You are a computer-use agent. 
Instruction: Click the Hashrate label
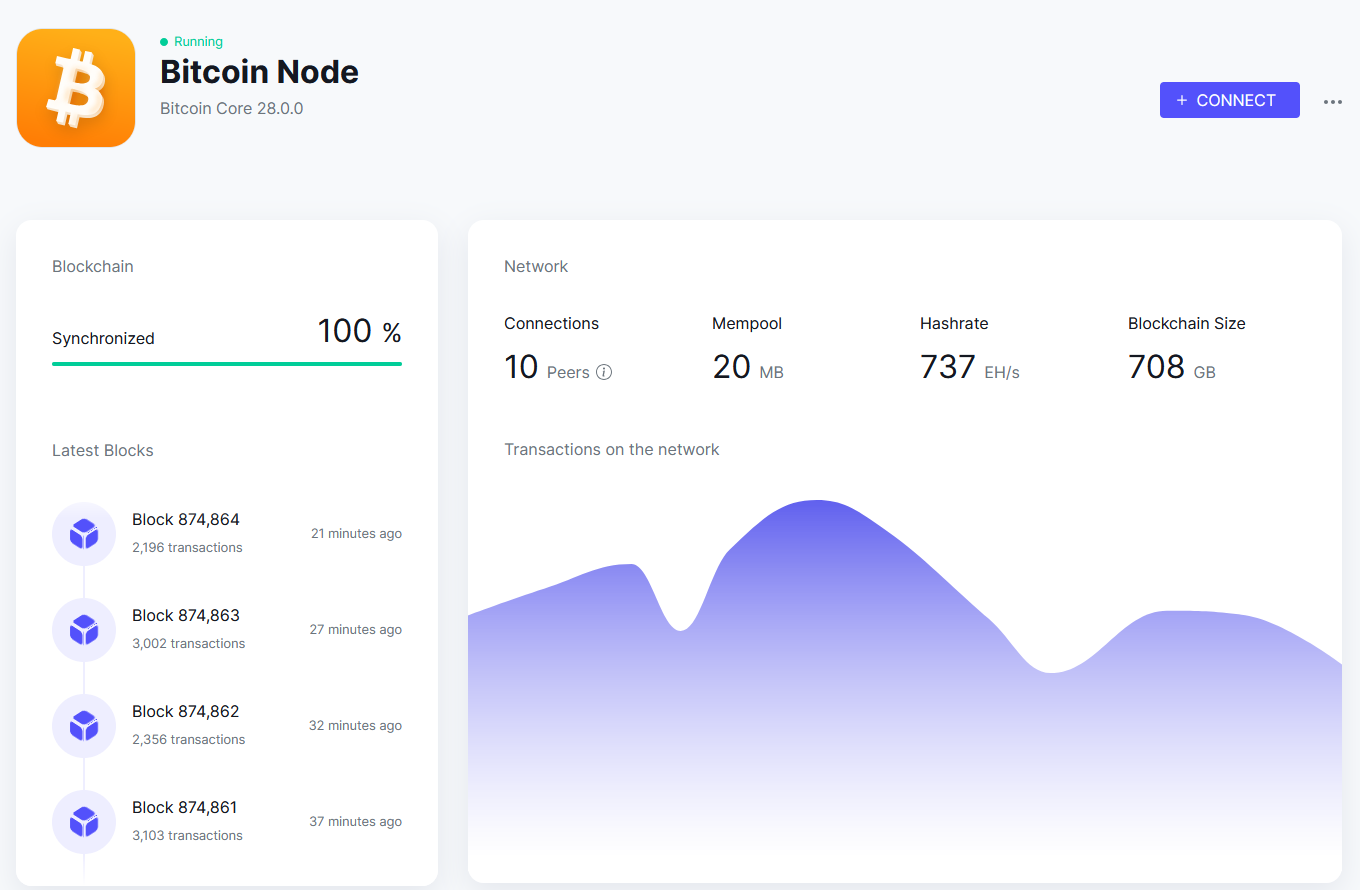point(954,324)
